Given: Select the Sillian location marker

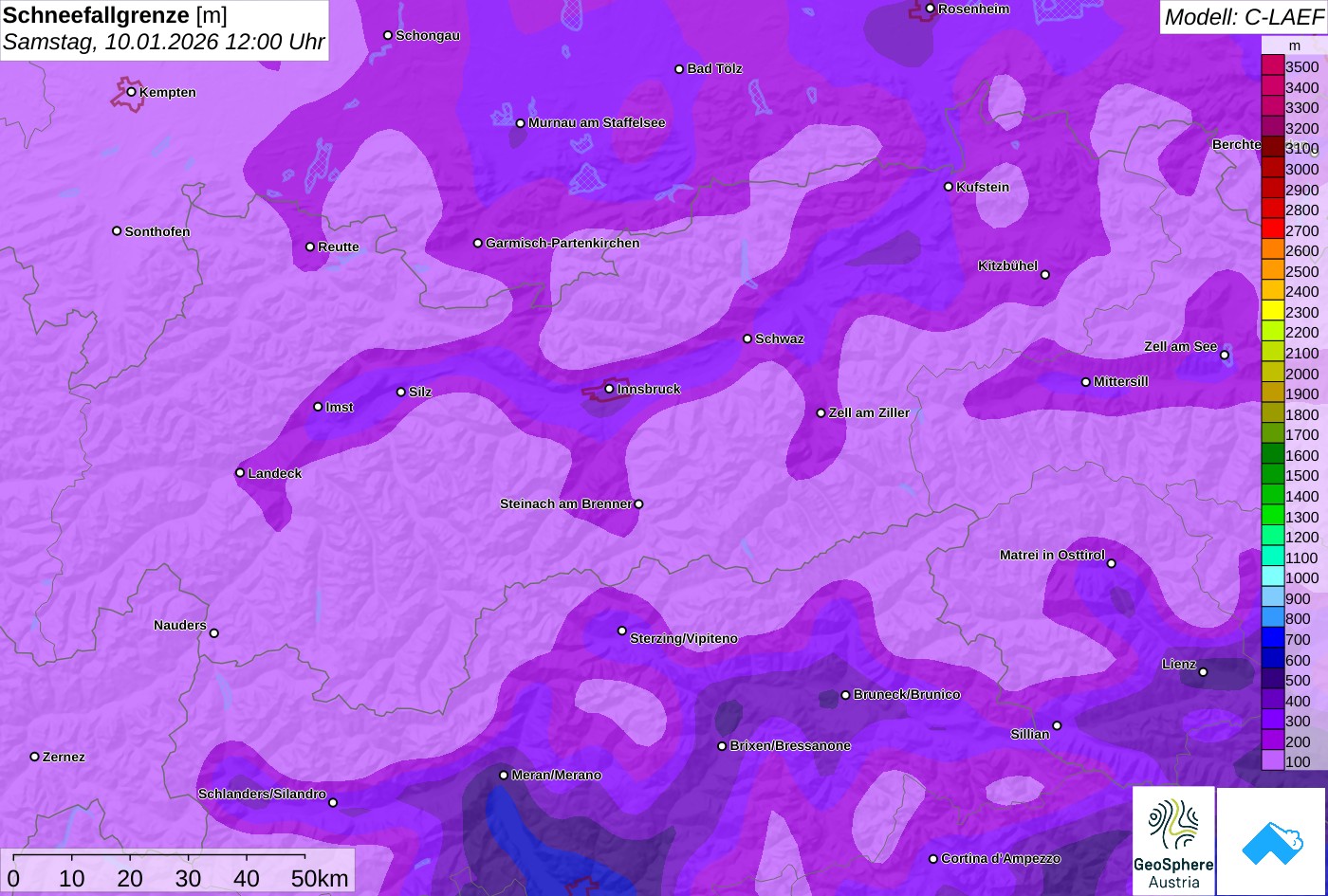Looking at the screenshot, I should [x=1057, y=726].
